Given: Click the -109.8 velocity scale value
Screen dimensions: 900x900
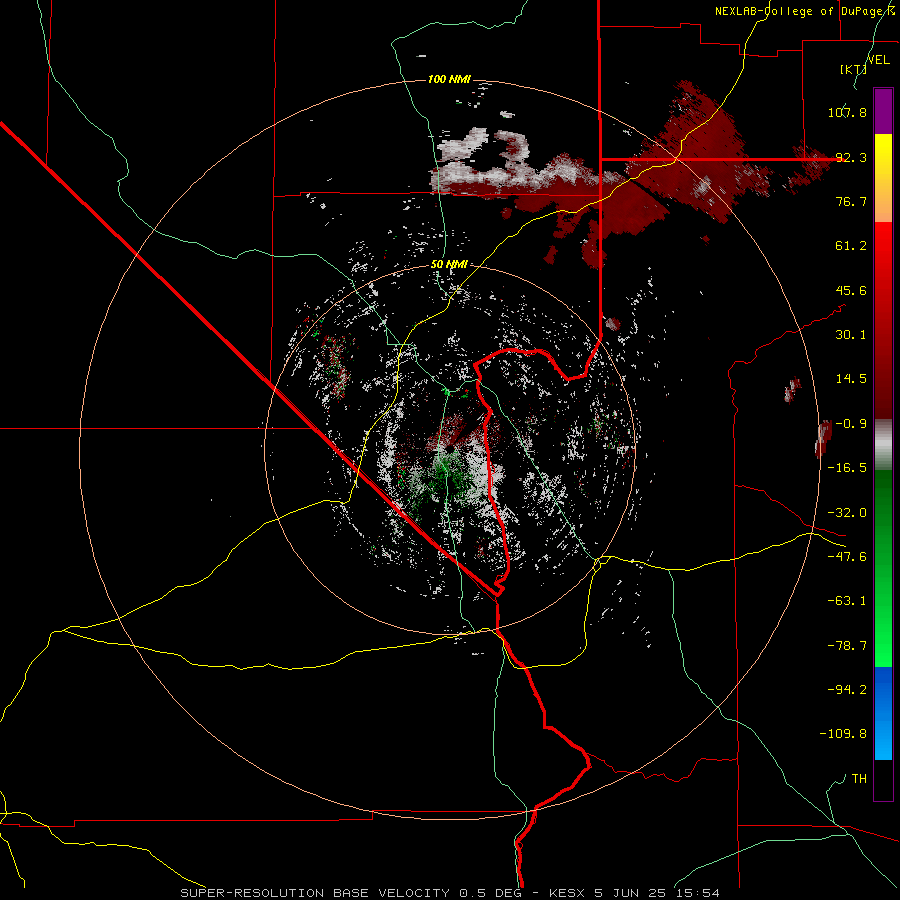Looking at the screenshot, I should pos(843,734).
